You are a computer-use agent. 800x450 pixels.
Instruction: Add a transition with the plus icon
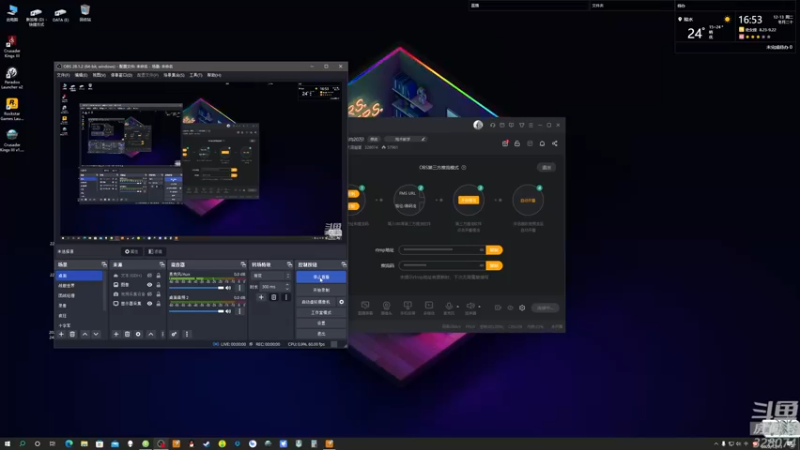click(261, 297)
